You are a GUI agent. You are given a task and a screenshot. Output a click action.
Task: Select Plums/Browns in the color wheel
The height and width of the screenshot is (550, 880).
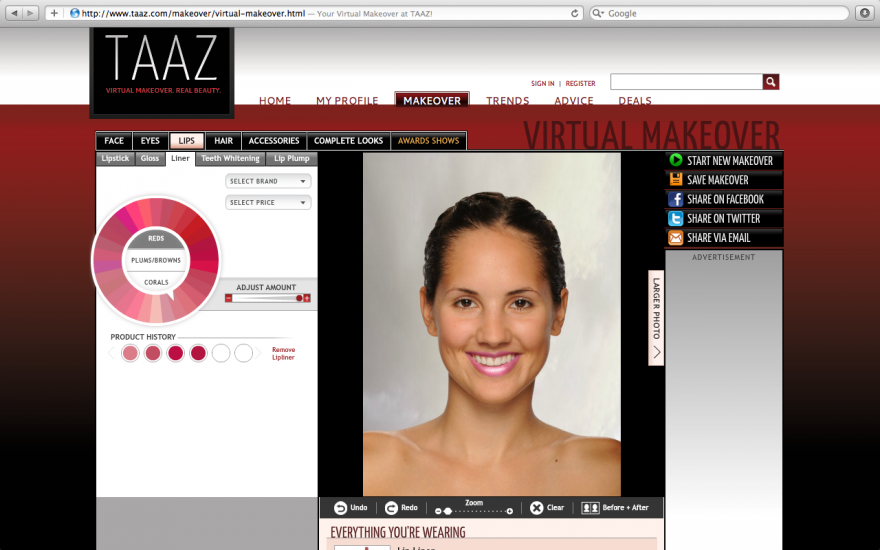156,260
